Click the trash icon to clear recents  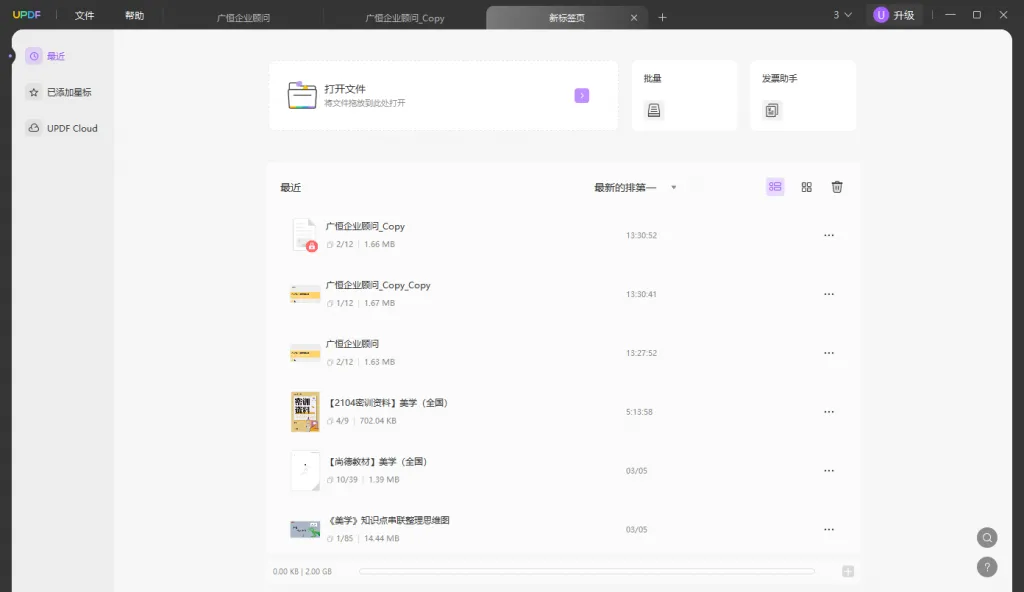point(837,187)
